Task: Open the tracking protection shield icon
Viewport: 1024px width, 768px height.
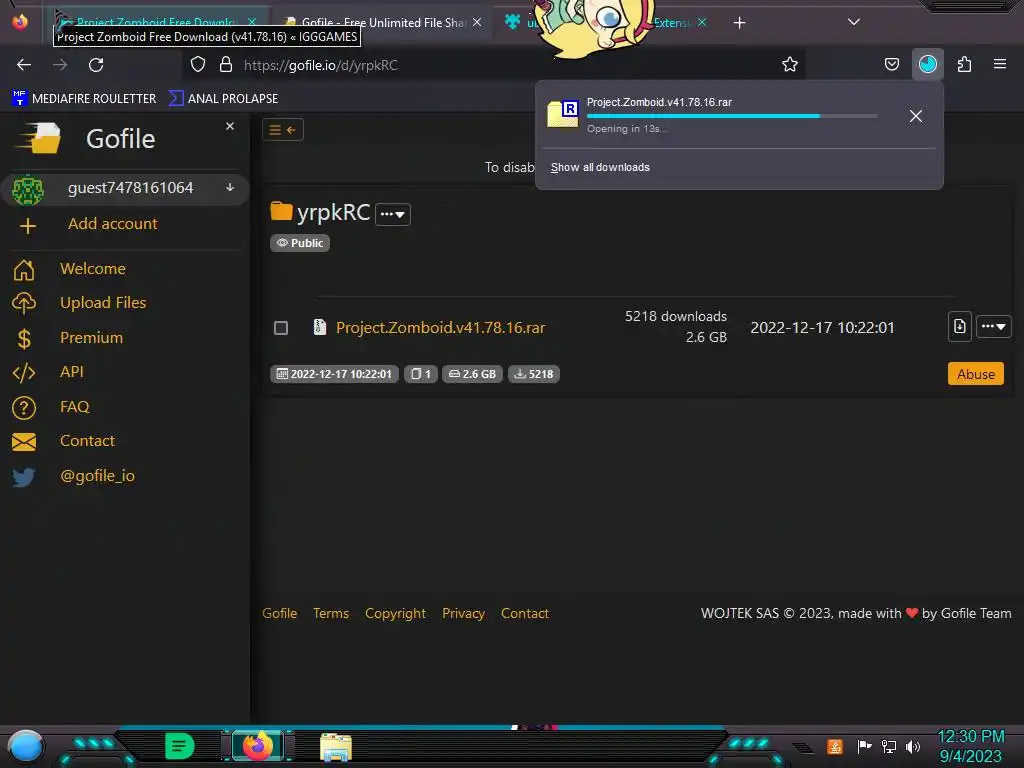Action: pos(198,65)
